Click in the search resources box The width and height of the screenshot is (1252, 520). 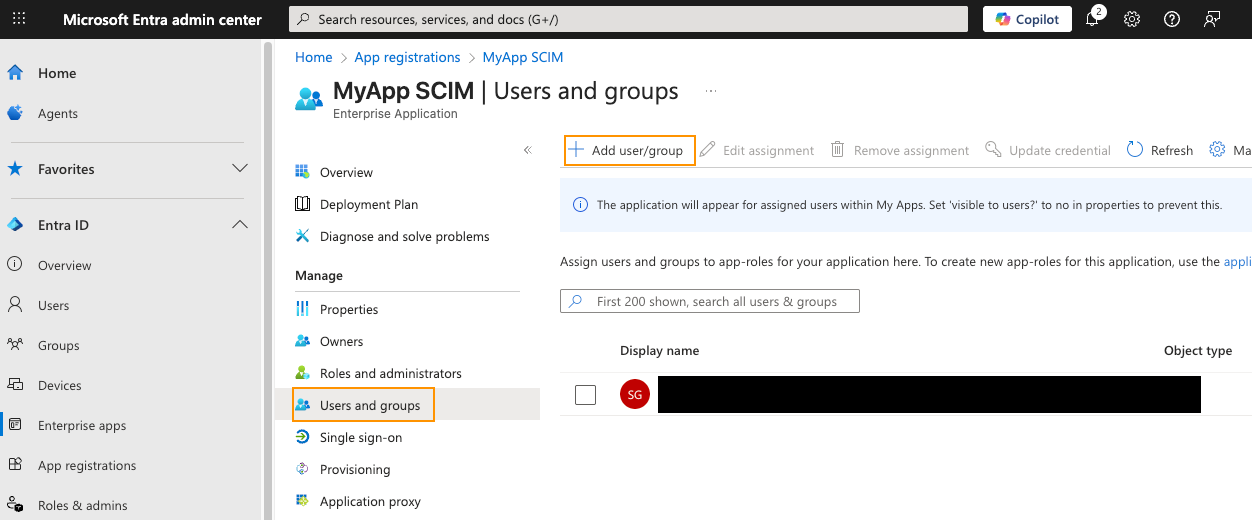[x=628, y=19]
